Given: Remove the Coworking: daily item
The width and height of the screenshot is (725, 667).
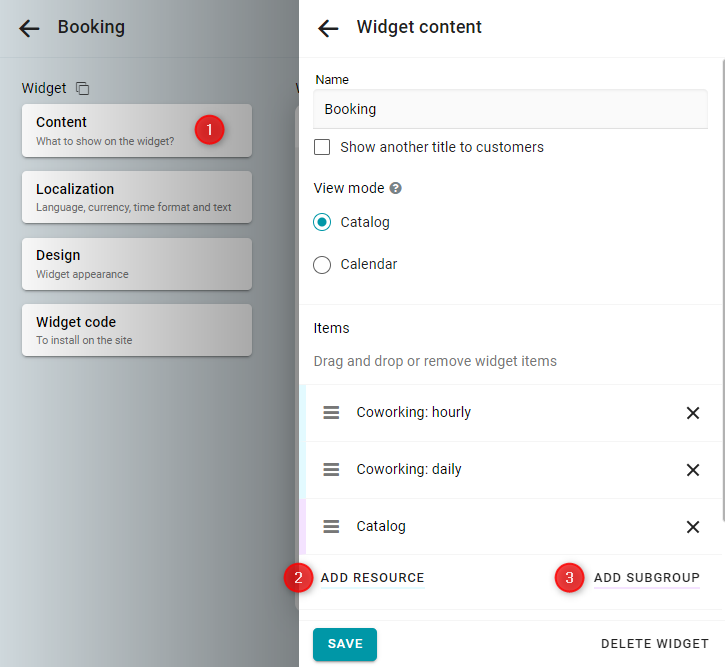Looking at the screenshot, I should [x=693, y=470].
